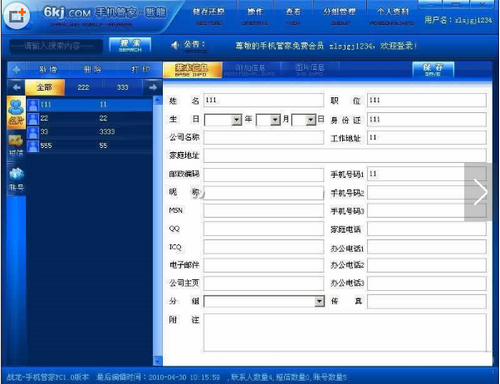
Task: Open the 账号 accounts sidebar section
Action: click(16, 179)
